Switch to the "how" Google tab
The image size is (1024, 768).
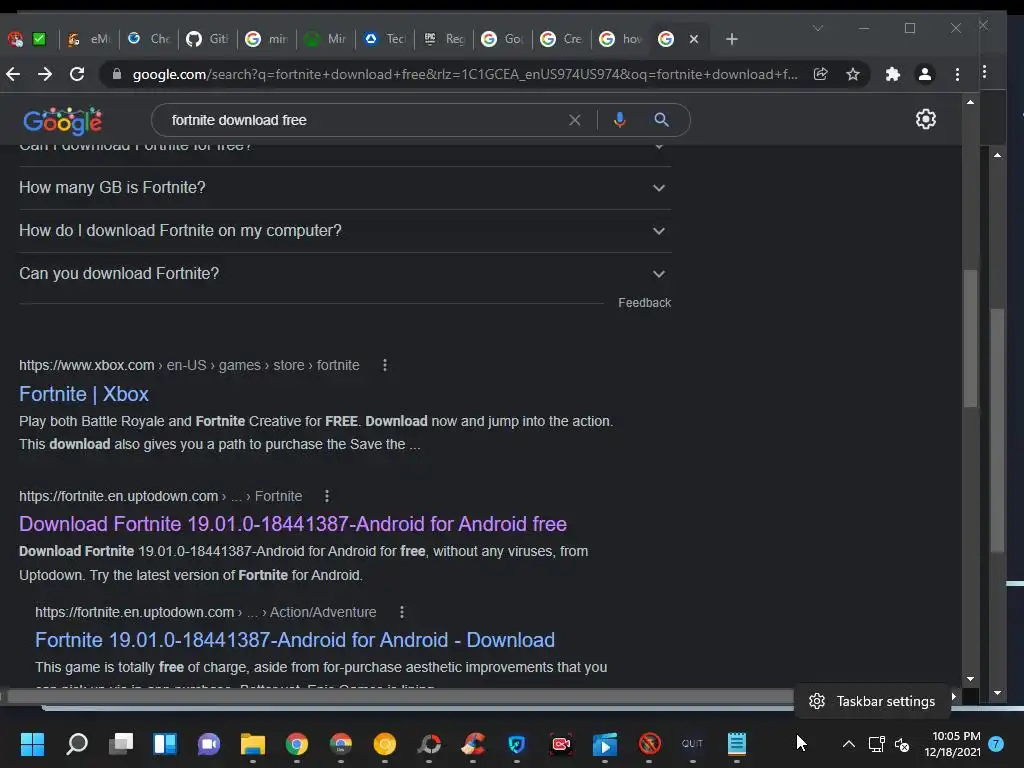[621, 39]
